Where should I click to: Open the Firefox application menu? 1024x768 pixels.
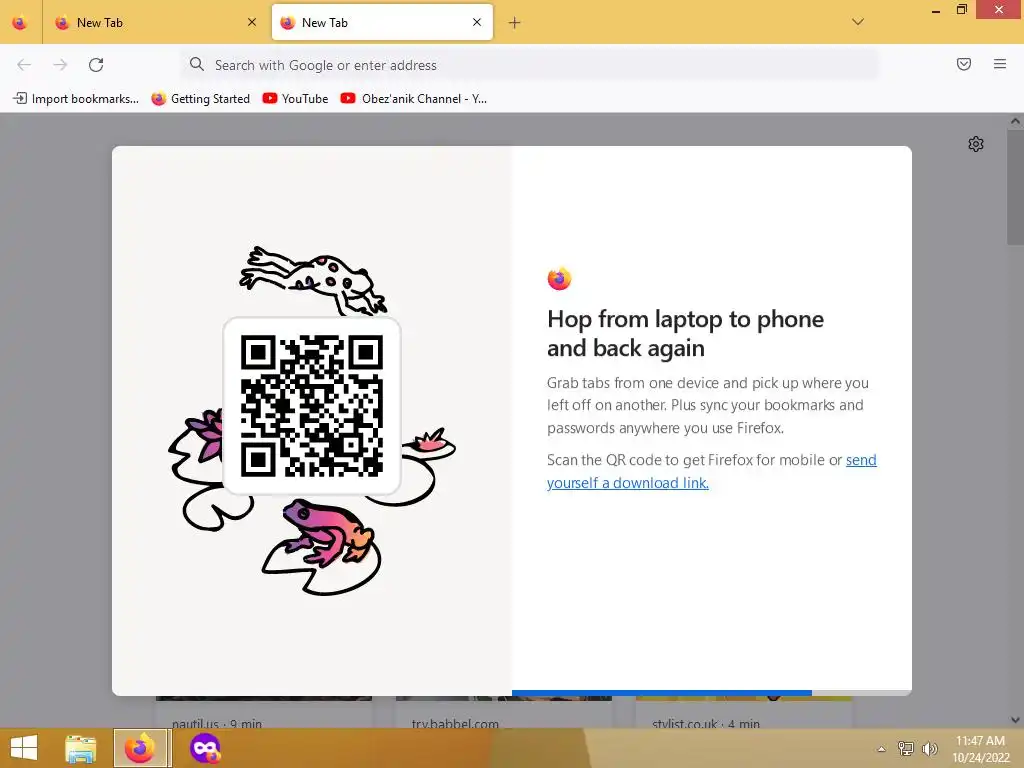(x=1000, y=64)
